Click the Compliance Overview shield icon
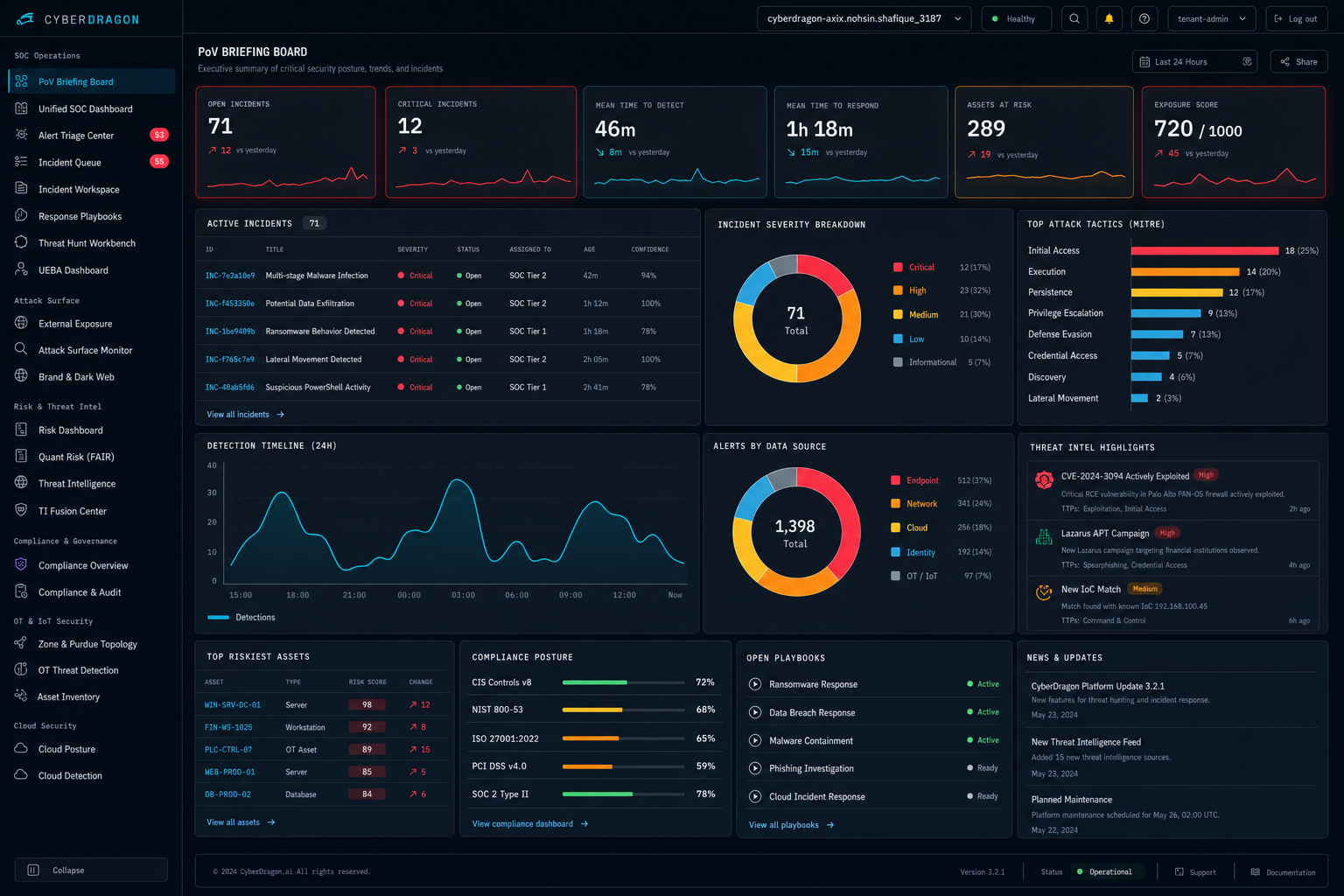 coord(22,564)
